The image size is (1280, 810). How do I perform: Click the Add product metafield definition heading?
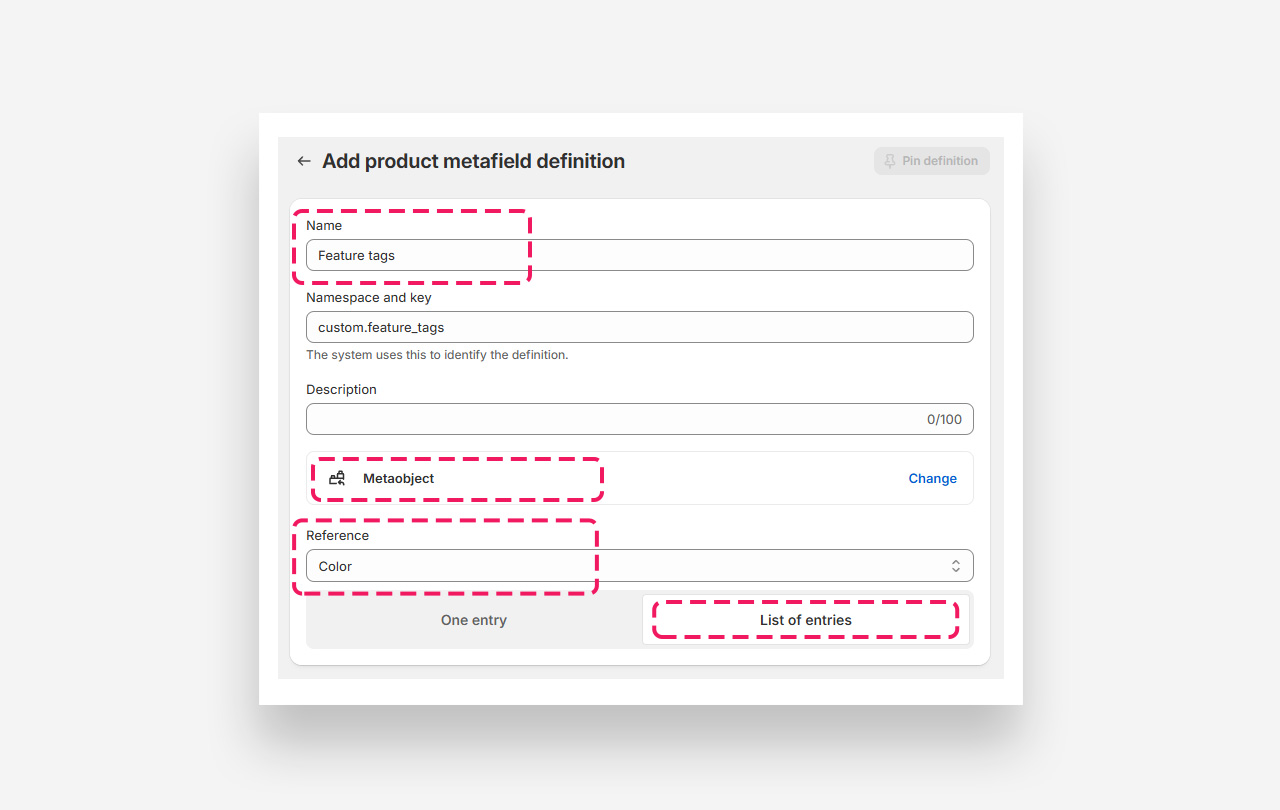click(x=473, y=161)
